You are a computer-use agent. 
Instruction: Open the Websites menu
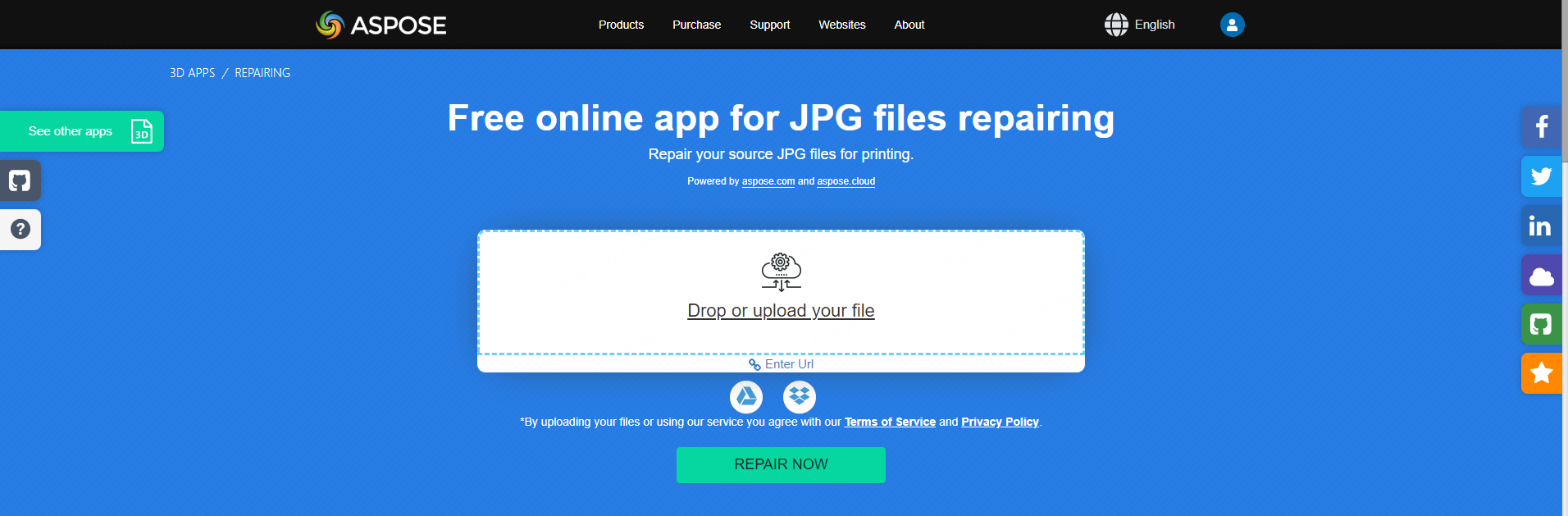click(x=841, y=25)
